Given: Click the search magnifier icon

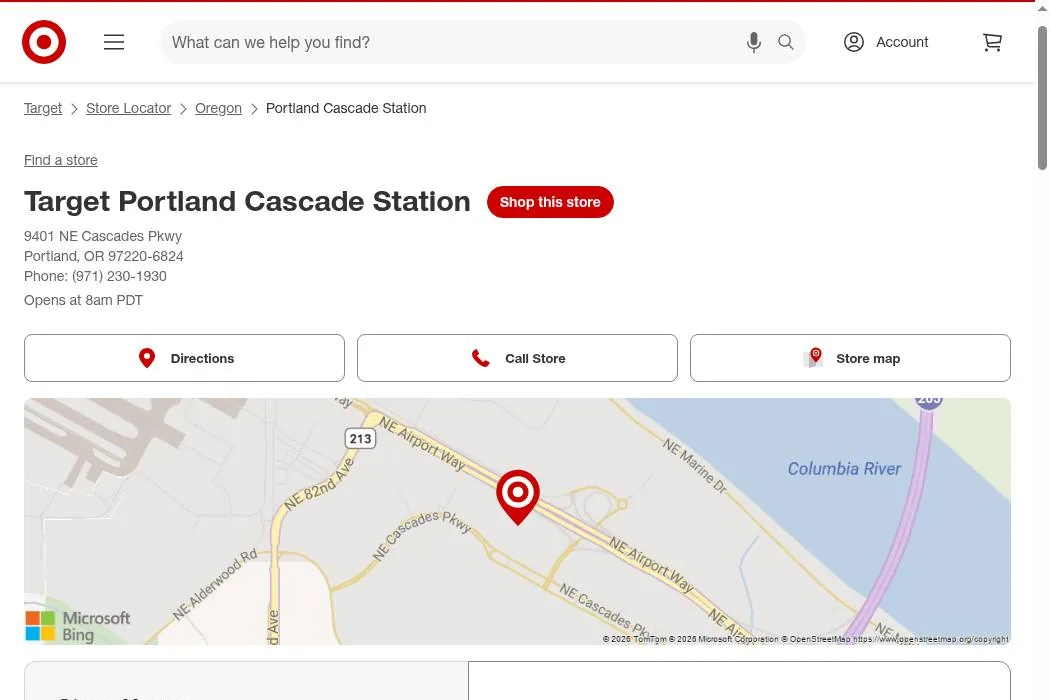Looking at the screenshot, I should tap(785, 42).
